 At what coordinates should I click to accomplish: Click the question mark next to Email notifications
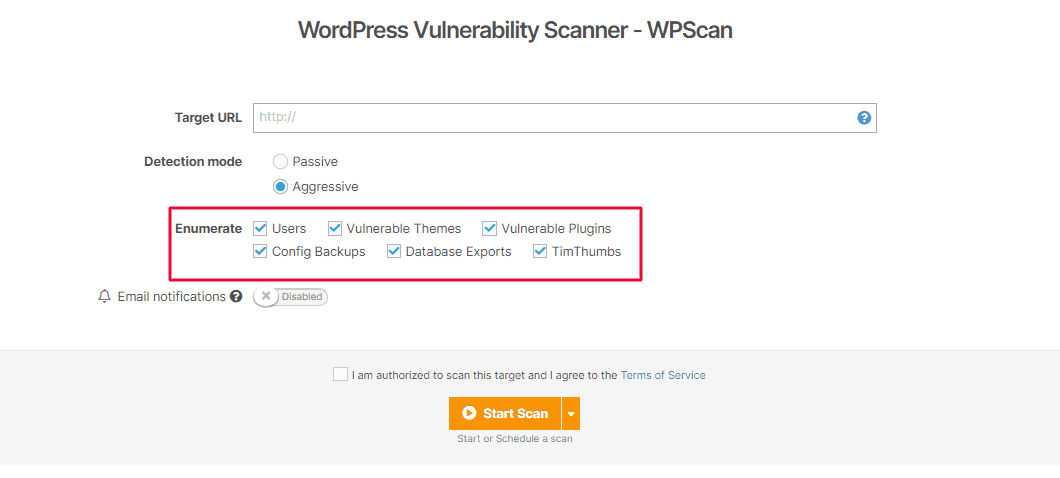[x=236, y=297]
